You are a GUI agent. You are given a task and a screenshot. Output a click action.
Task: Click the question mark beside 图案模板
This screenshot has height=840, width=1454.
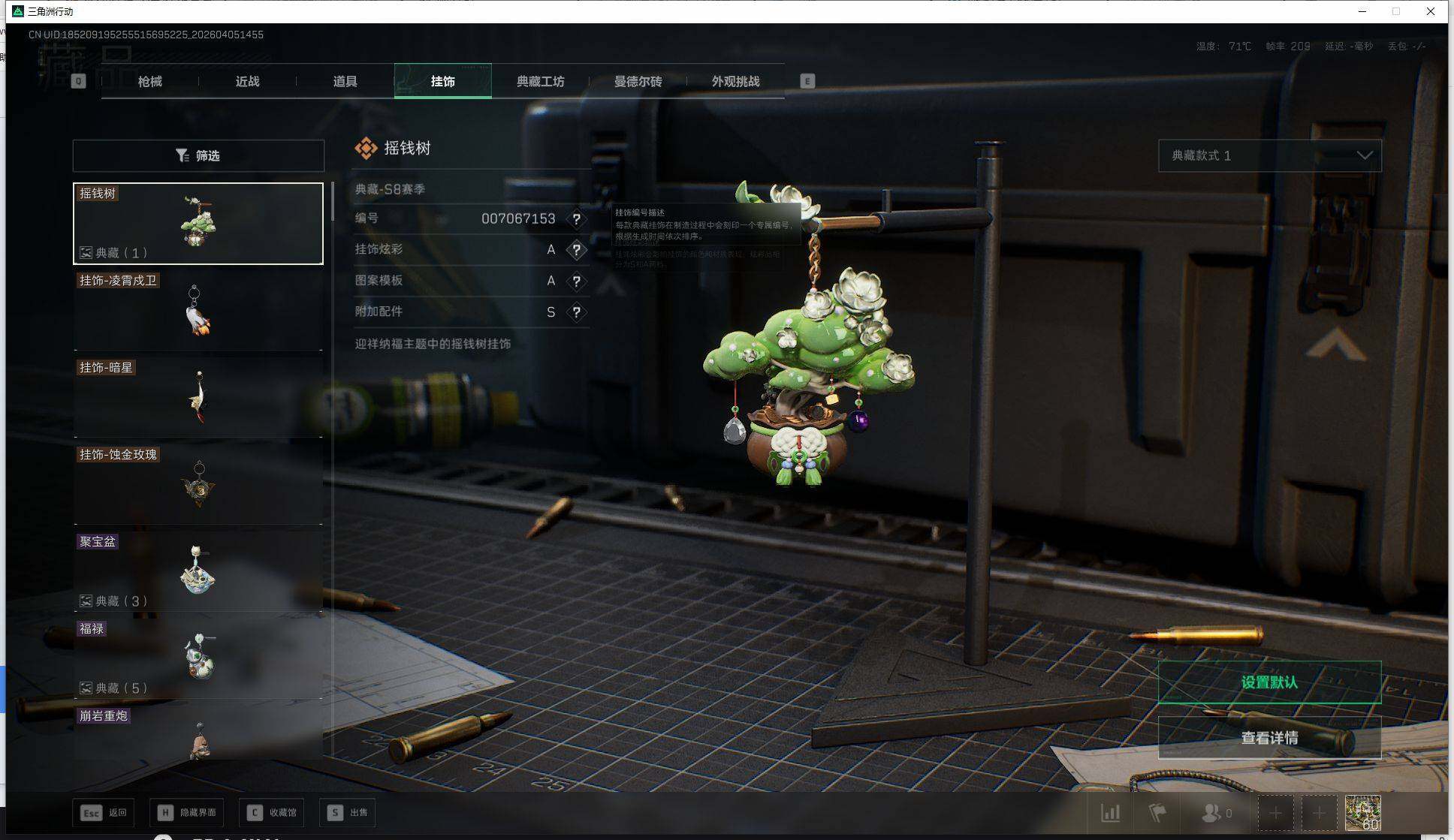click(x=576, y=282)
